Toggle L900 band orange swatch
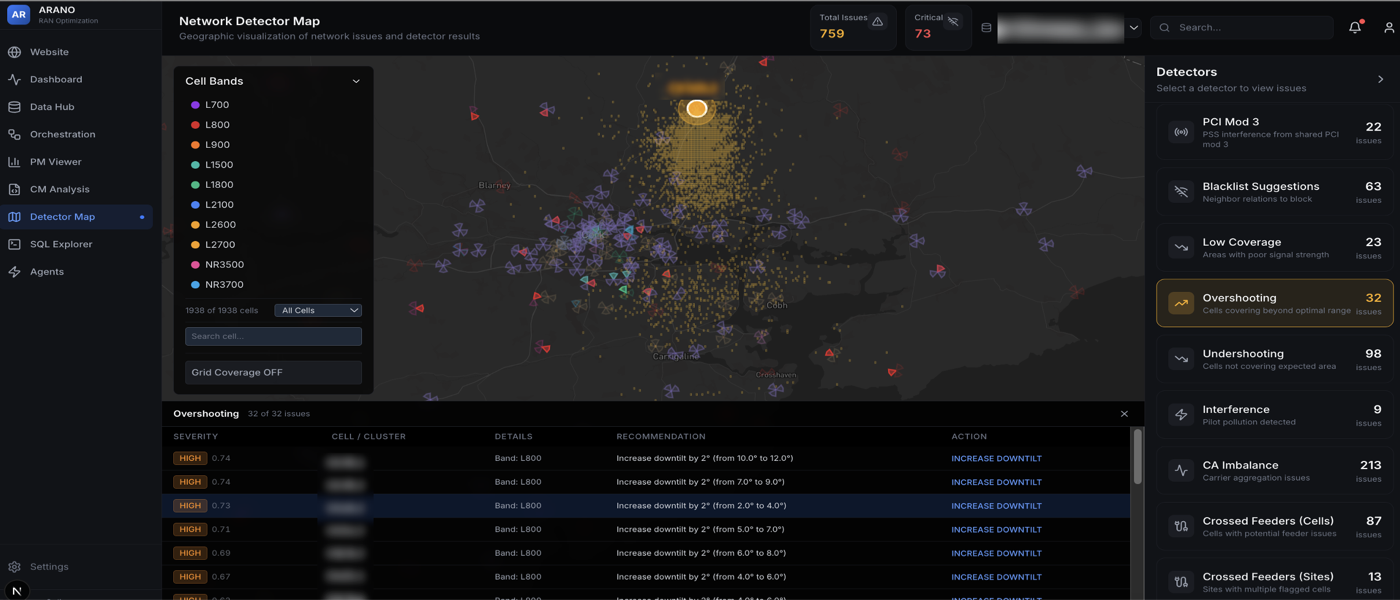 tap(195, 145)
